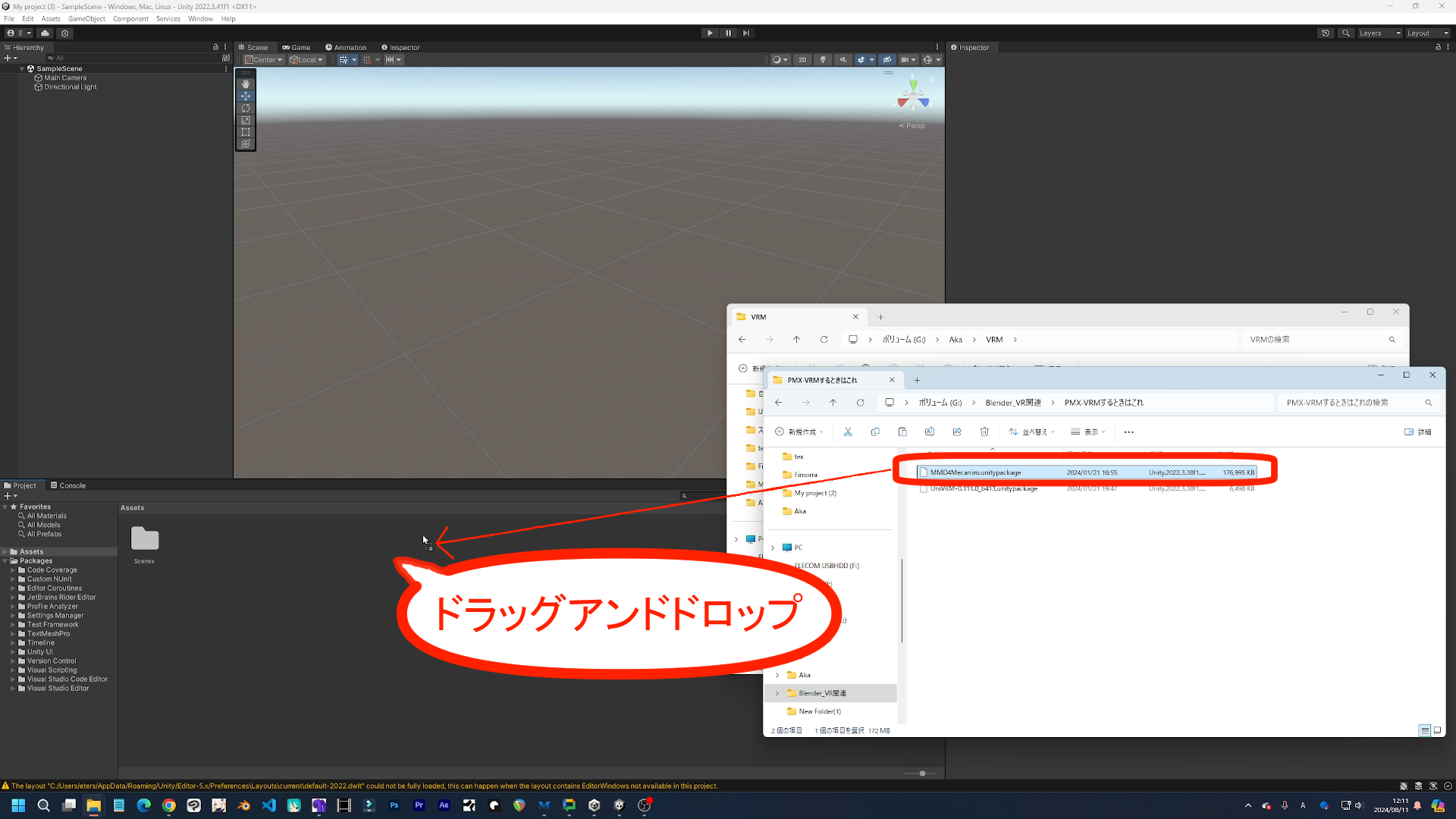Select the Rotate tool

click(x=246, y=108)
